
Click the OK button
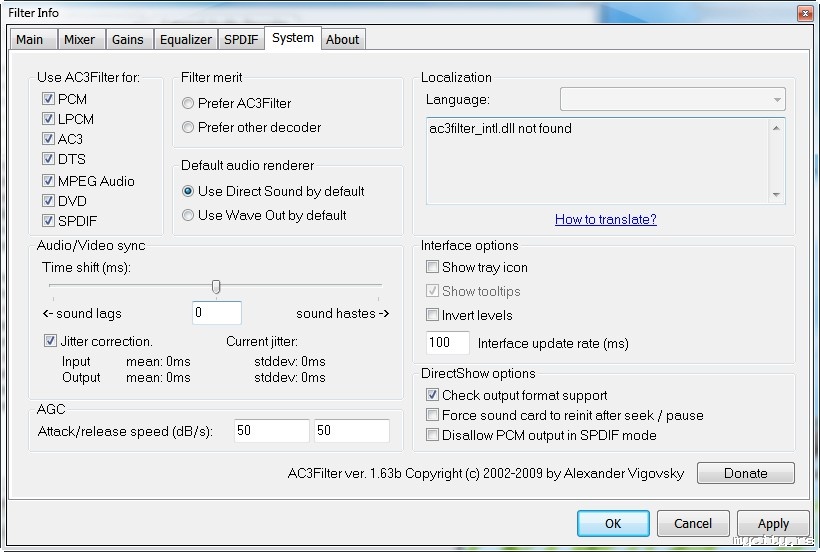coord(613,523)
